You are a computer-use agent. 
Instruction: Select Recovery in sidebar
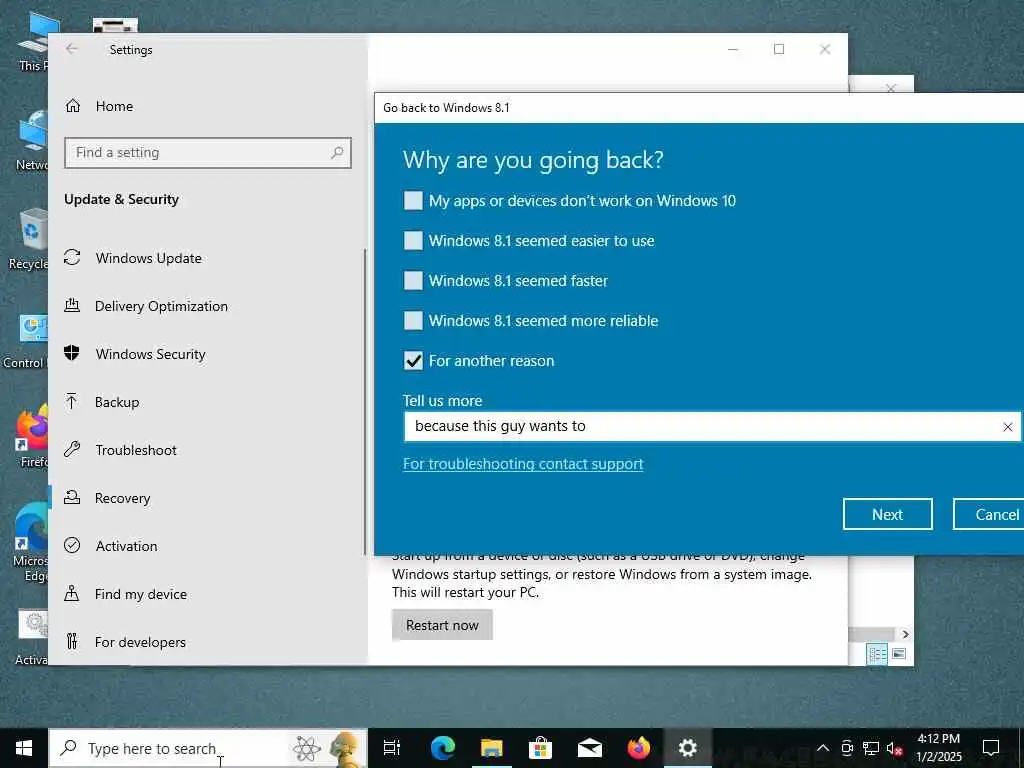coord(122,498)
